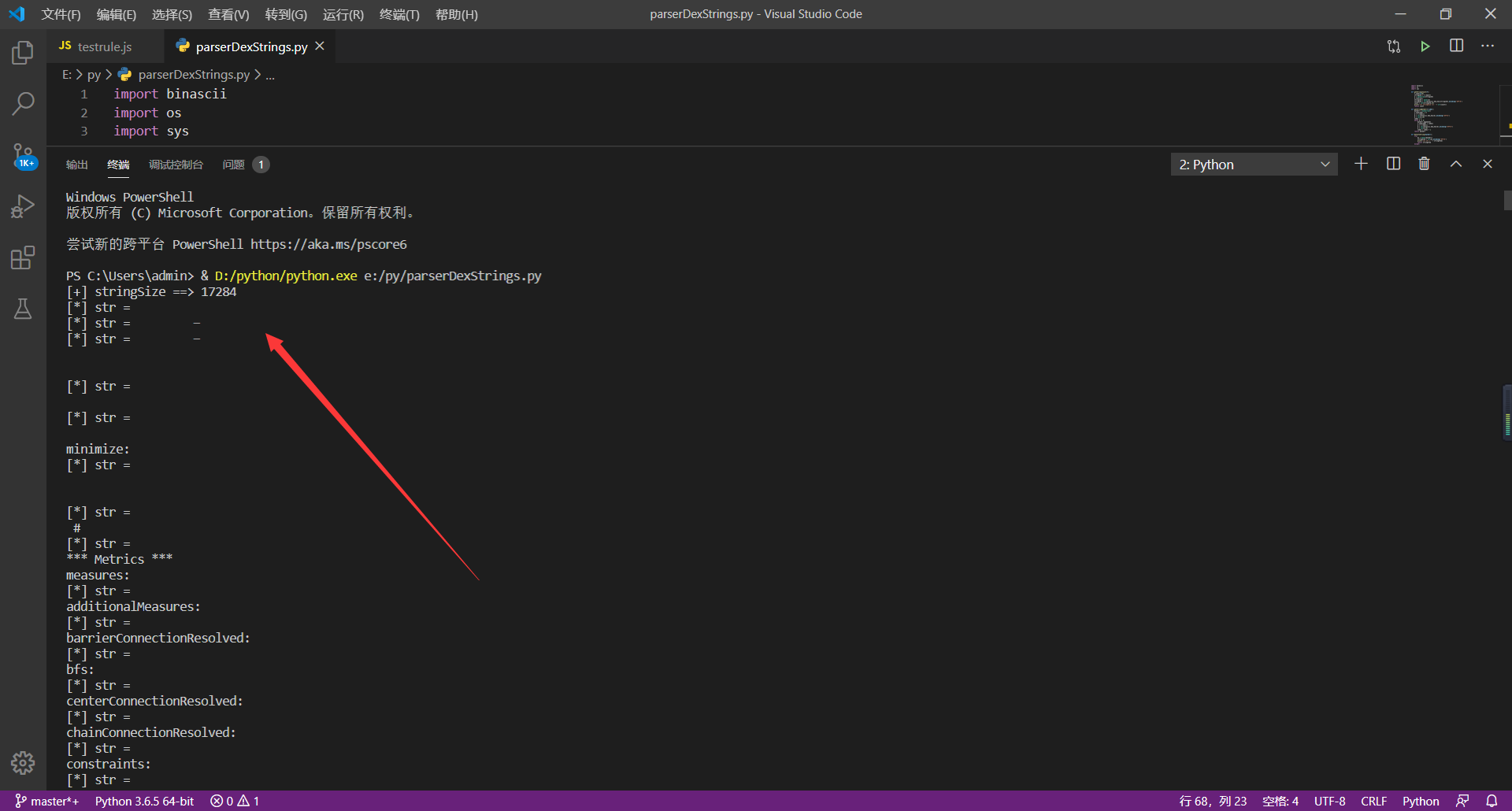This screenshot has width=1512, height=811.
Task: Run Python file with play button
Action: [x=1425, y=46]
